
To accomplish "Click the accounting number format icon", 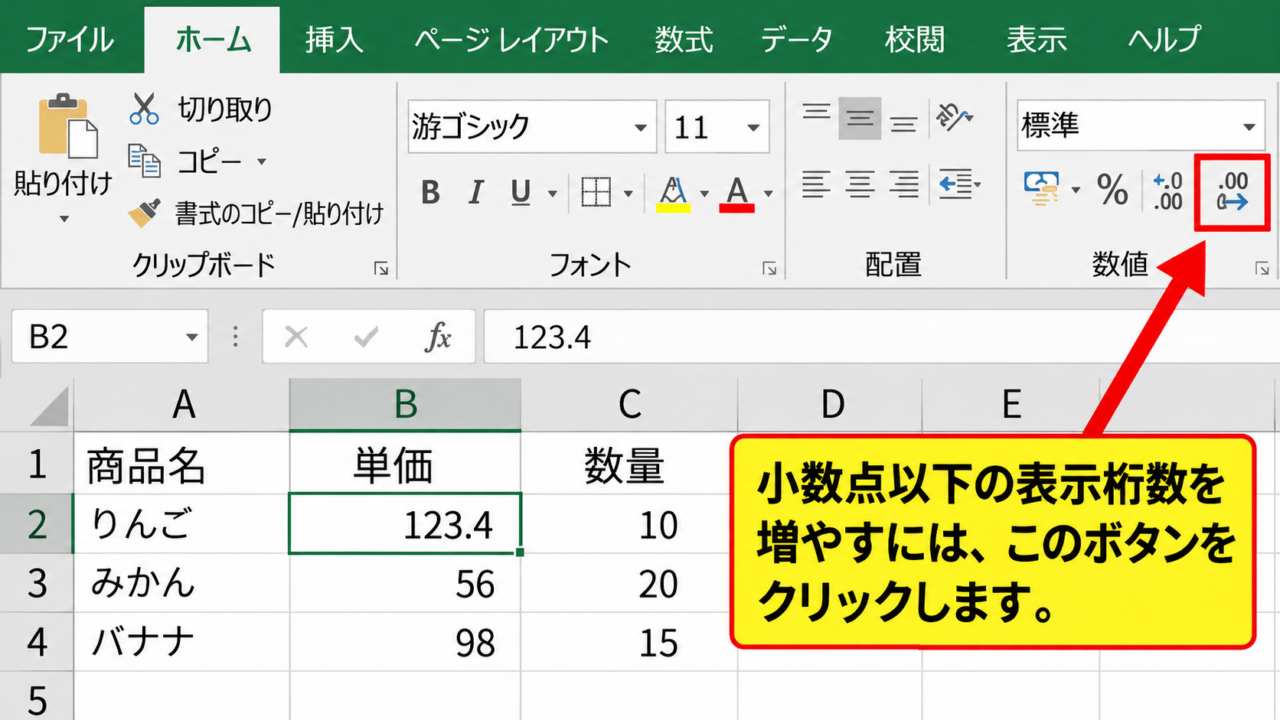I will (1042, 188).
